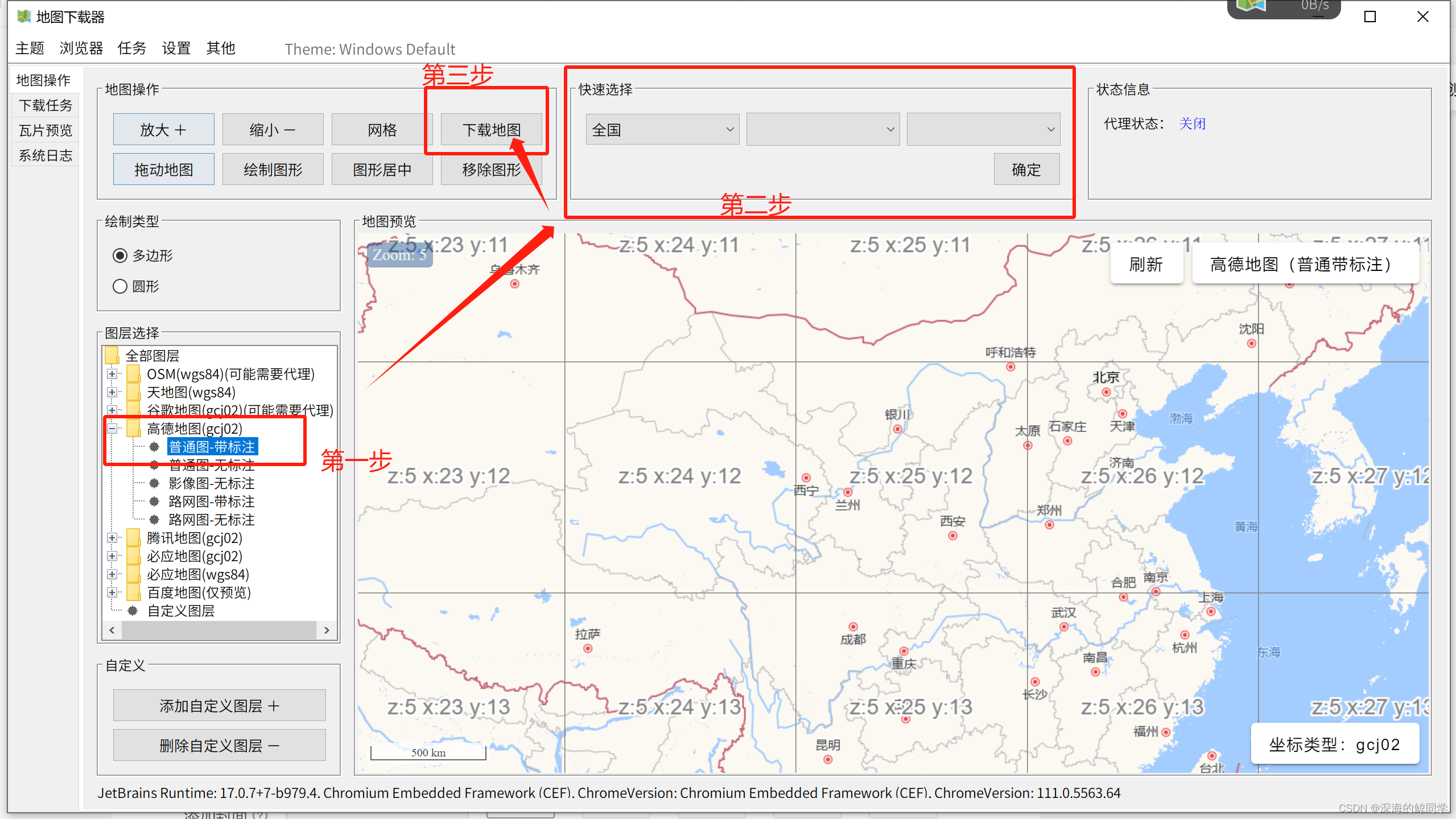1456x819 pixels.
Task: Click the OSM(wgs84) folder icon
Action: coord(134,374)
